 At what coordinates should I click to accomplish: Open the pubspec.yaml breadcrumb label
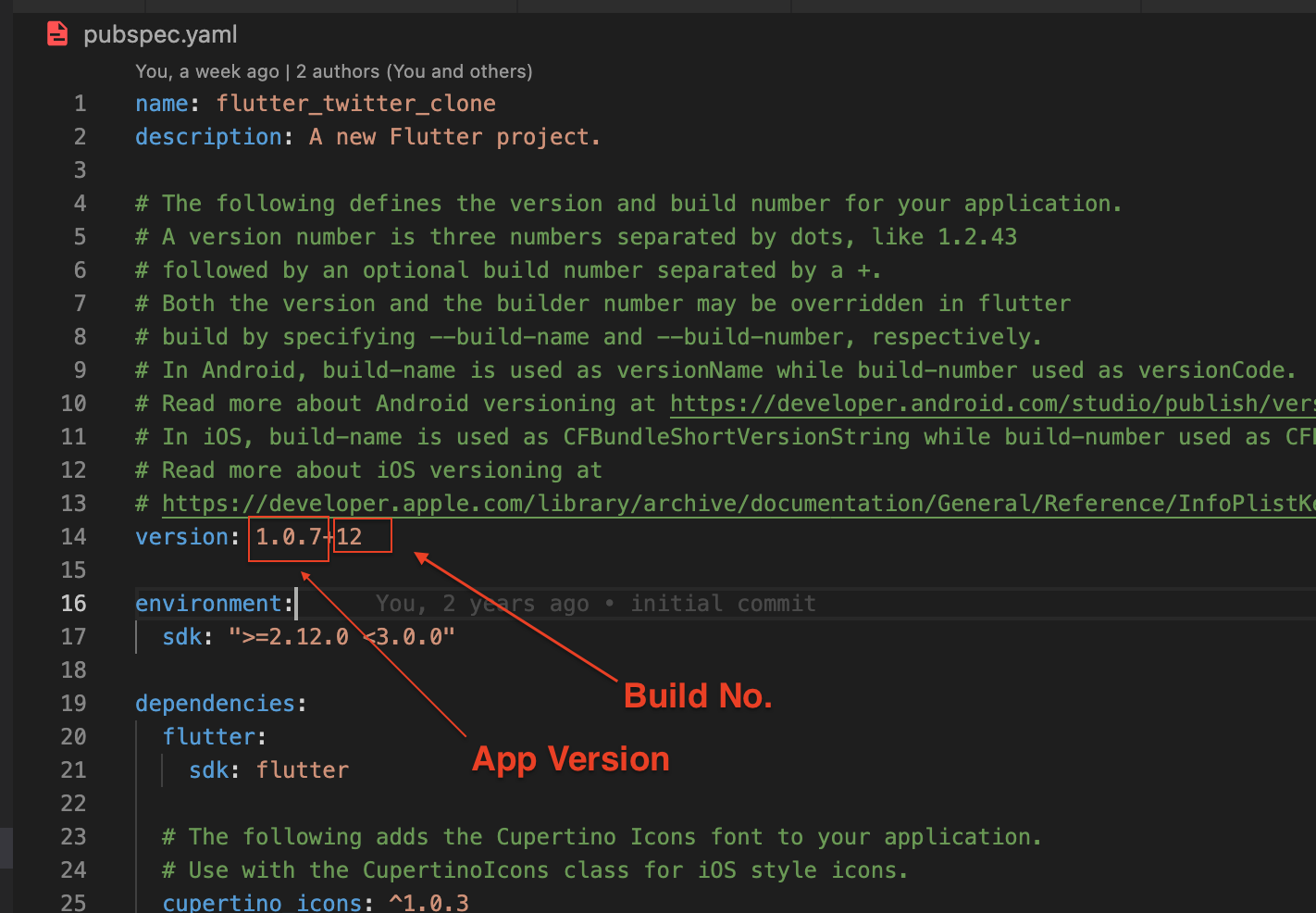click(160, 34)
